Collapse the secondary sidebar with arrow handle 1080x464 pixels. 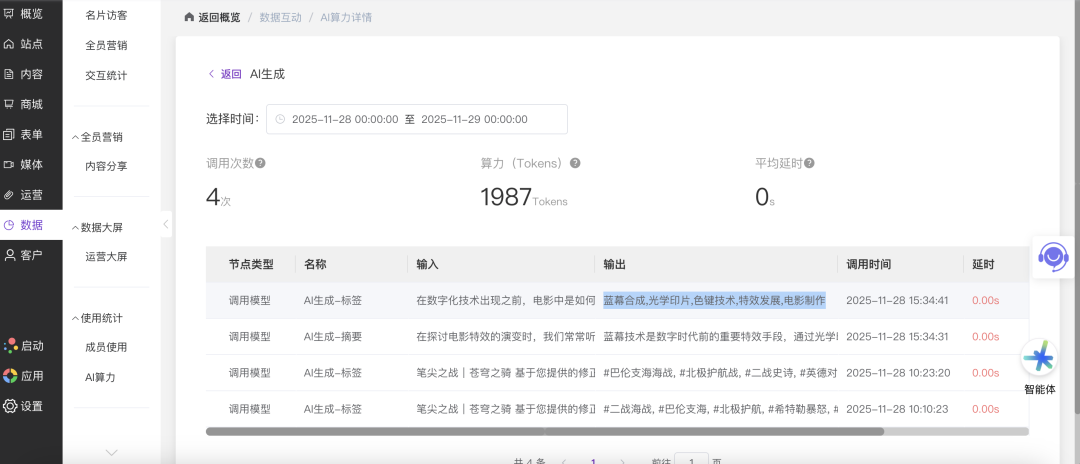click(x=166, y=224)
